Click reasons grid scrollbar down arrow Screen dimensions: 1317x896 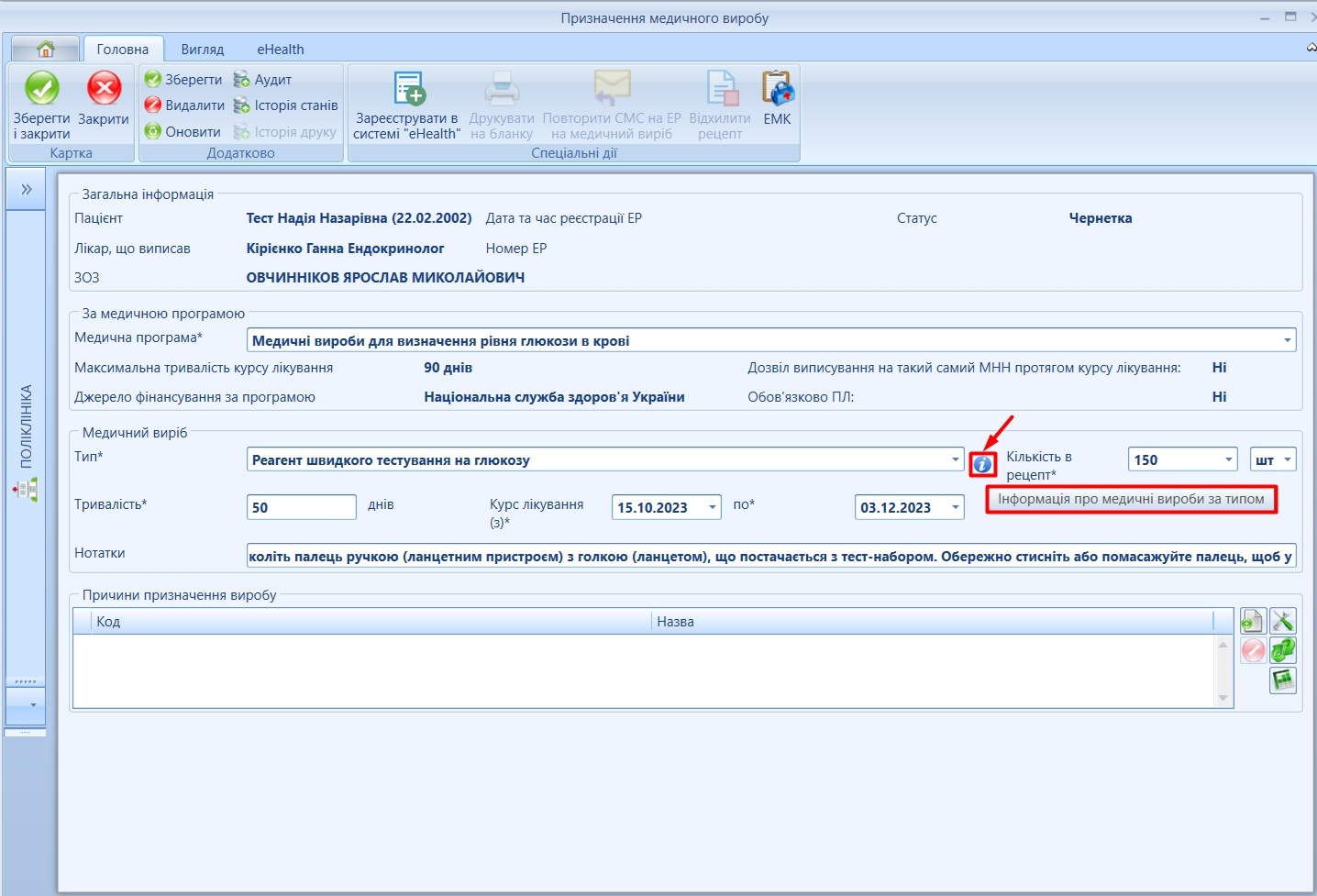point(1223,699)
